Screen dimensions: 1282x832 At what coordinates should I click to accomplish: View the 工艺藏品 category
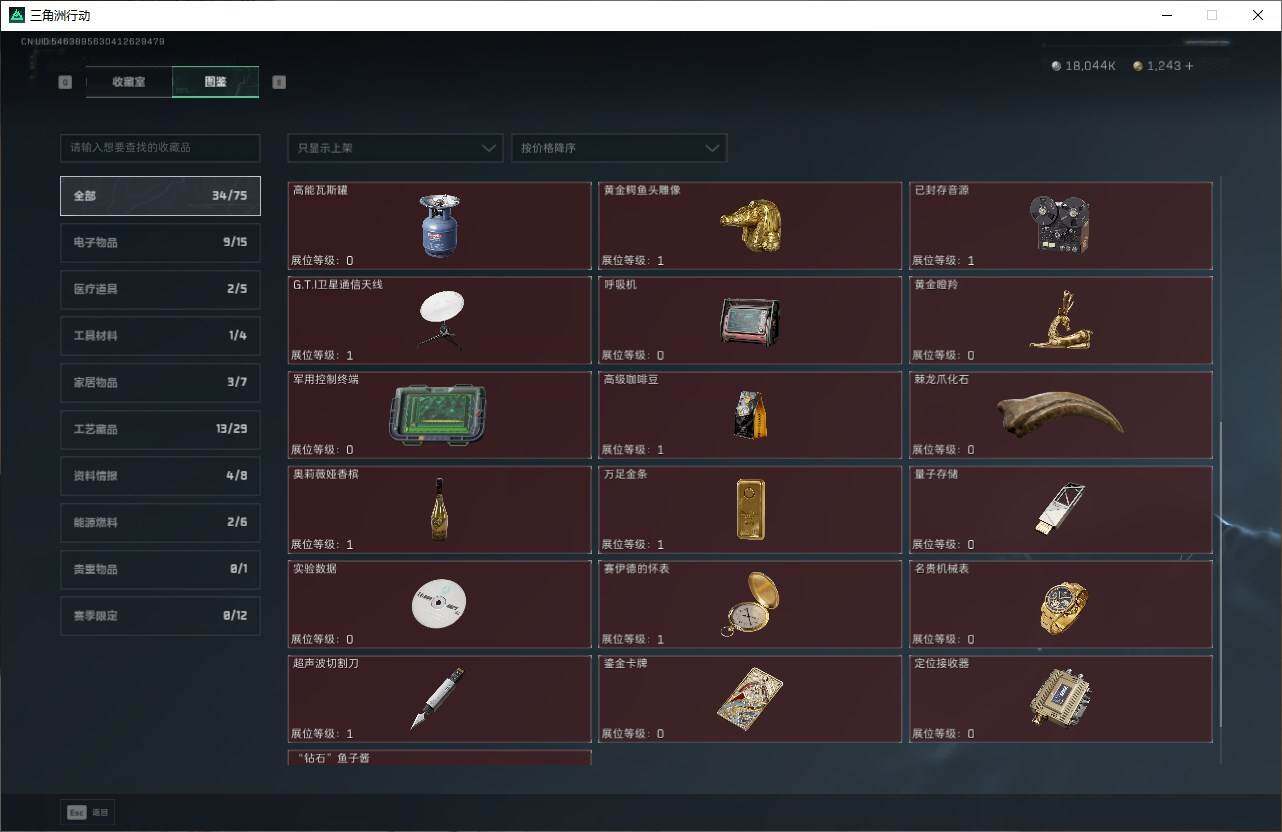pyautogui.click(x=160, y=429)
